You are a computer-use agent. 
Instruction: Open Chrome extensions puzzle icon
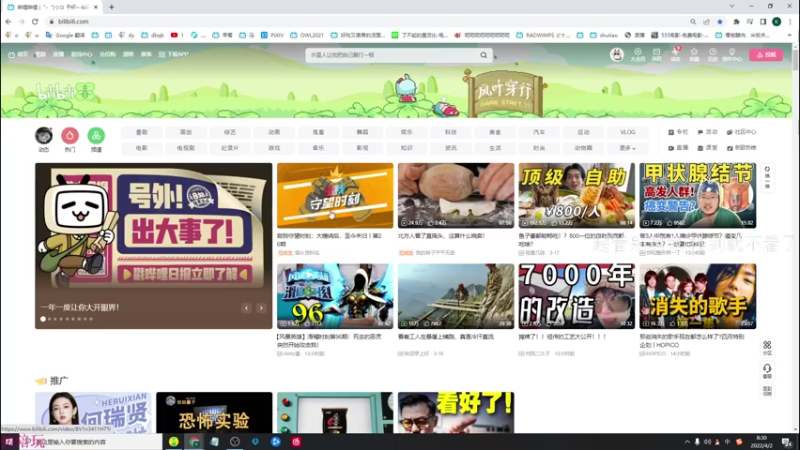(x=736, y=21)
